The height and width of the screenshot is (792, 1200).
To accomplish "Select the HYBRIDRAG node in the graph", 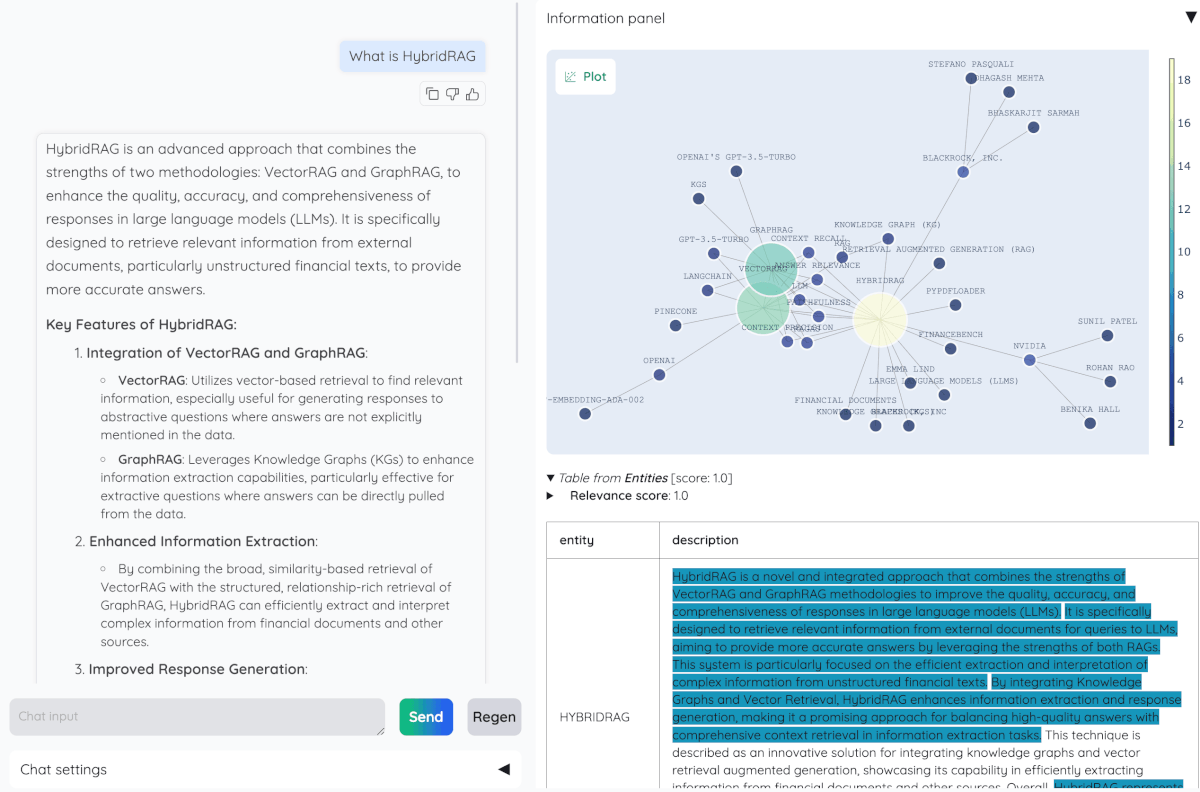I will click(880, 318).
